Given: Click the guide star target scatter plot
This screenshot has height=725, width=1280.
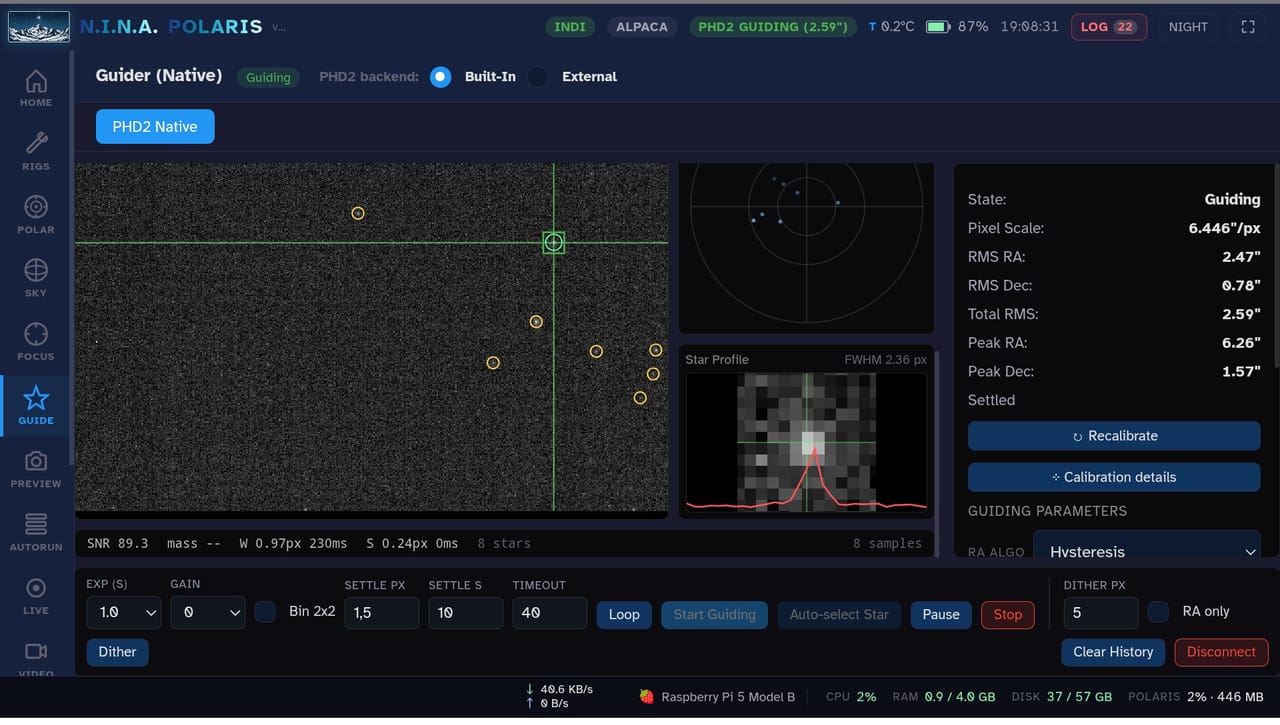Looking at the screenshot, I should pyautogui.click(x=806, y=248).
